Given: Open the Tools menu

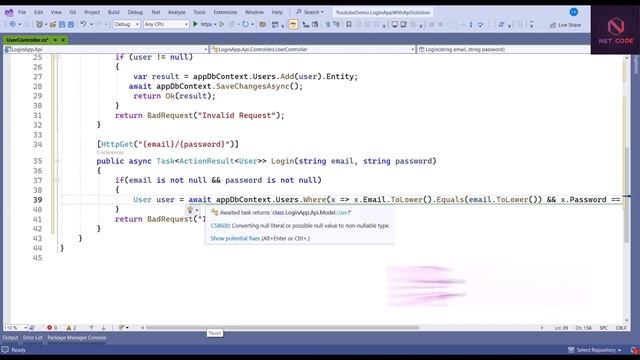Looking at the screenshot, I should pos(199,12).
